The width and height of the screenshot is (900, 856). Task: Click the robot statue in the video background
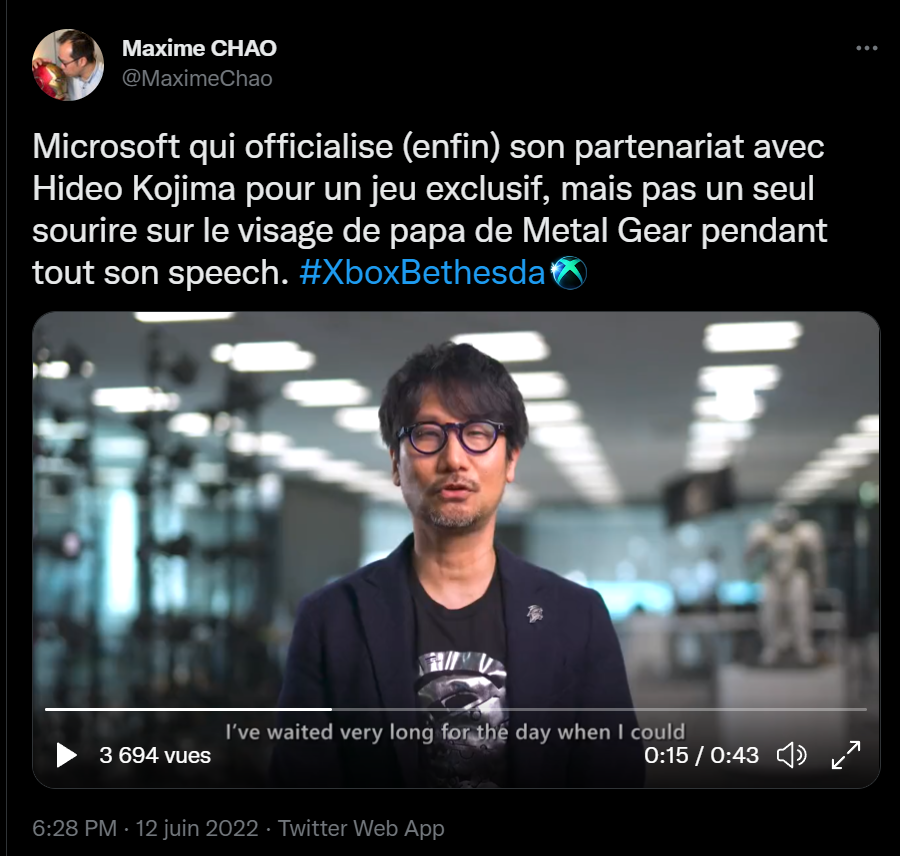786,586
